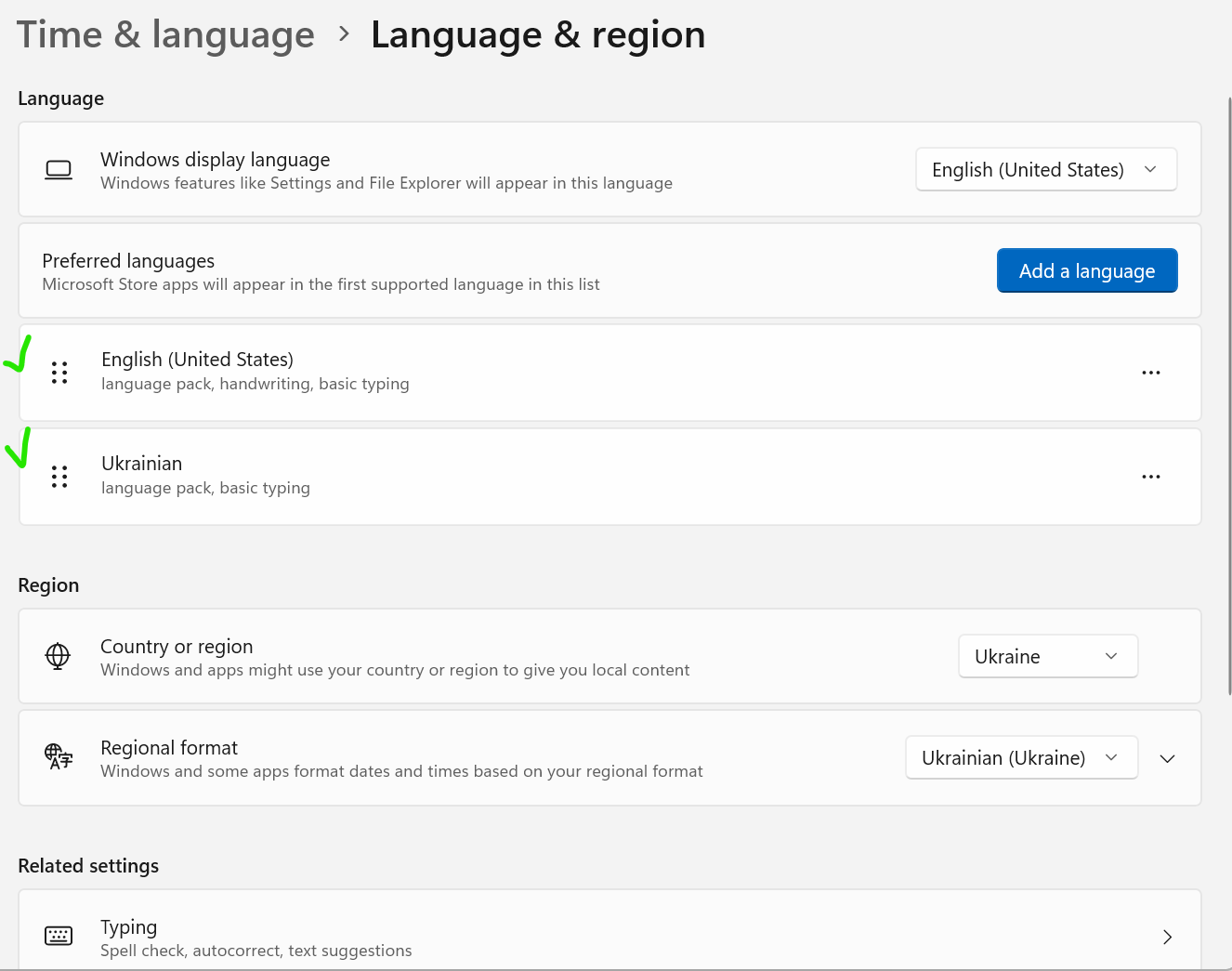Click the Language section heading
Screen dimensions: 1232x971
[x=61, y=98]
